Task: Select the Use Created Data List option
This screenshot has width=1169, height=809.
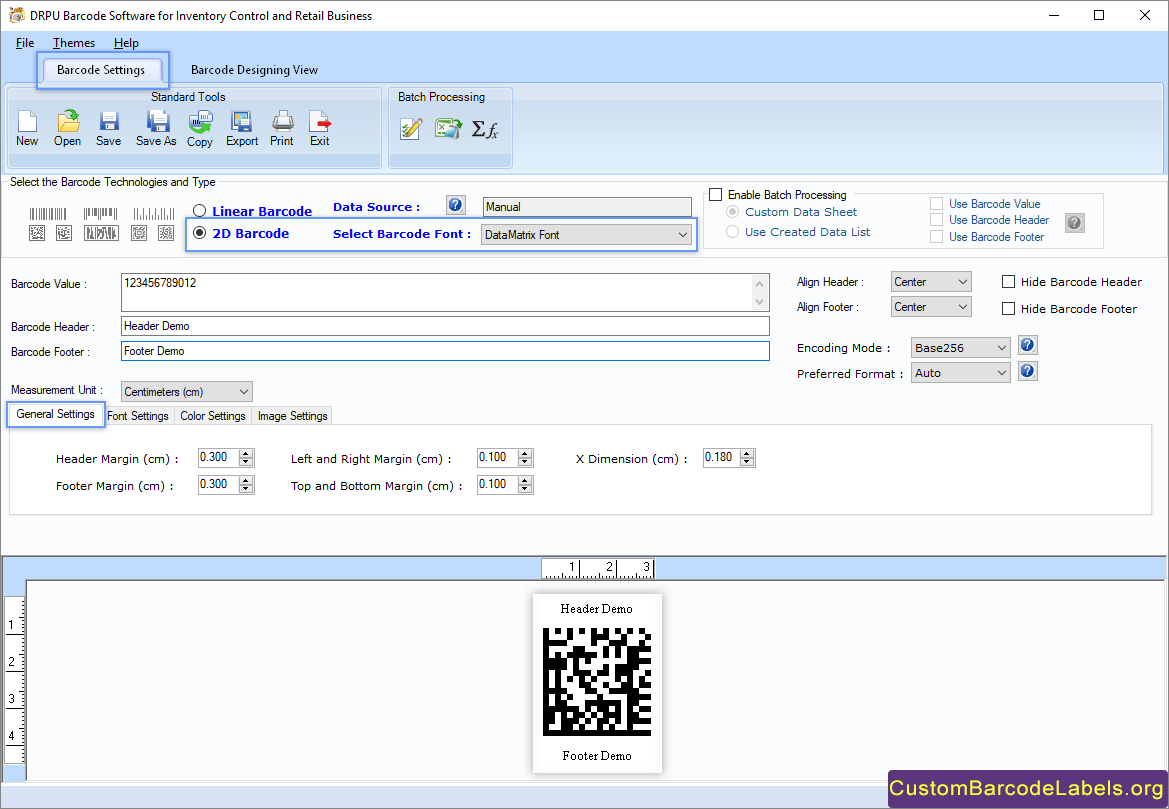Action: pyautogui.click(x=732, y=232)
